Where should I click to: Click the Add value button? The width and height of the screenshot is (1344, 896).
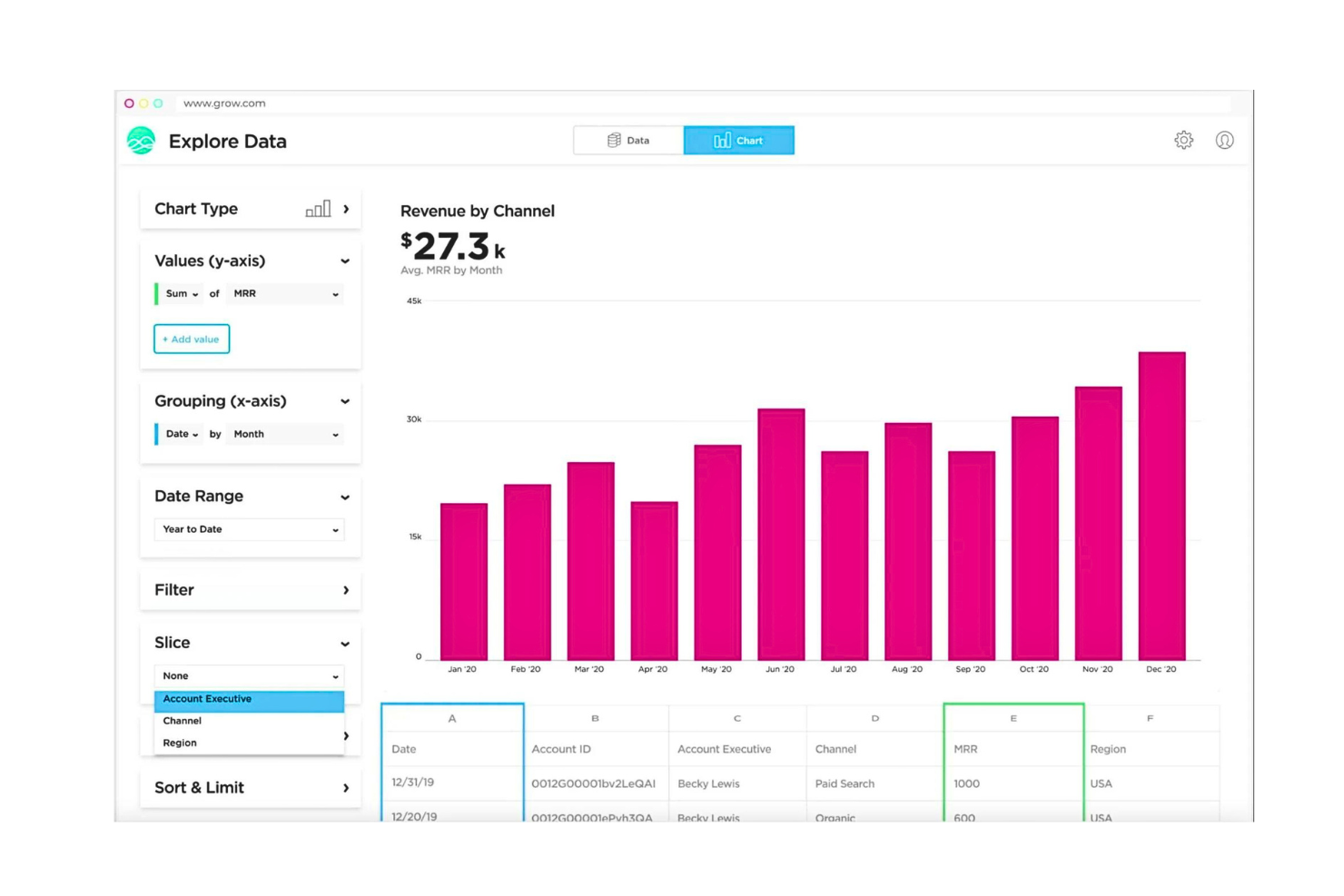click(x=192, y=339)
